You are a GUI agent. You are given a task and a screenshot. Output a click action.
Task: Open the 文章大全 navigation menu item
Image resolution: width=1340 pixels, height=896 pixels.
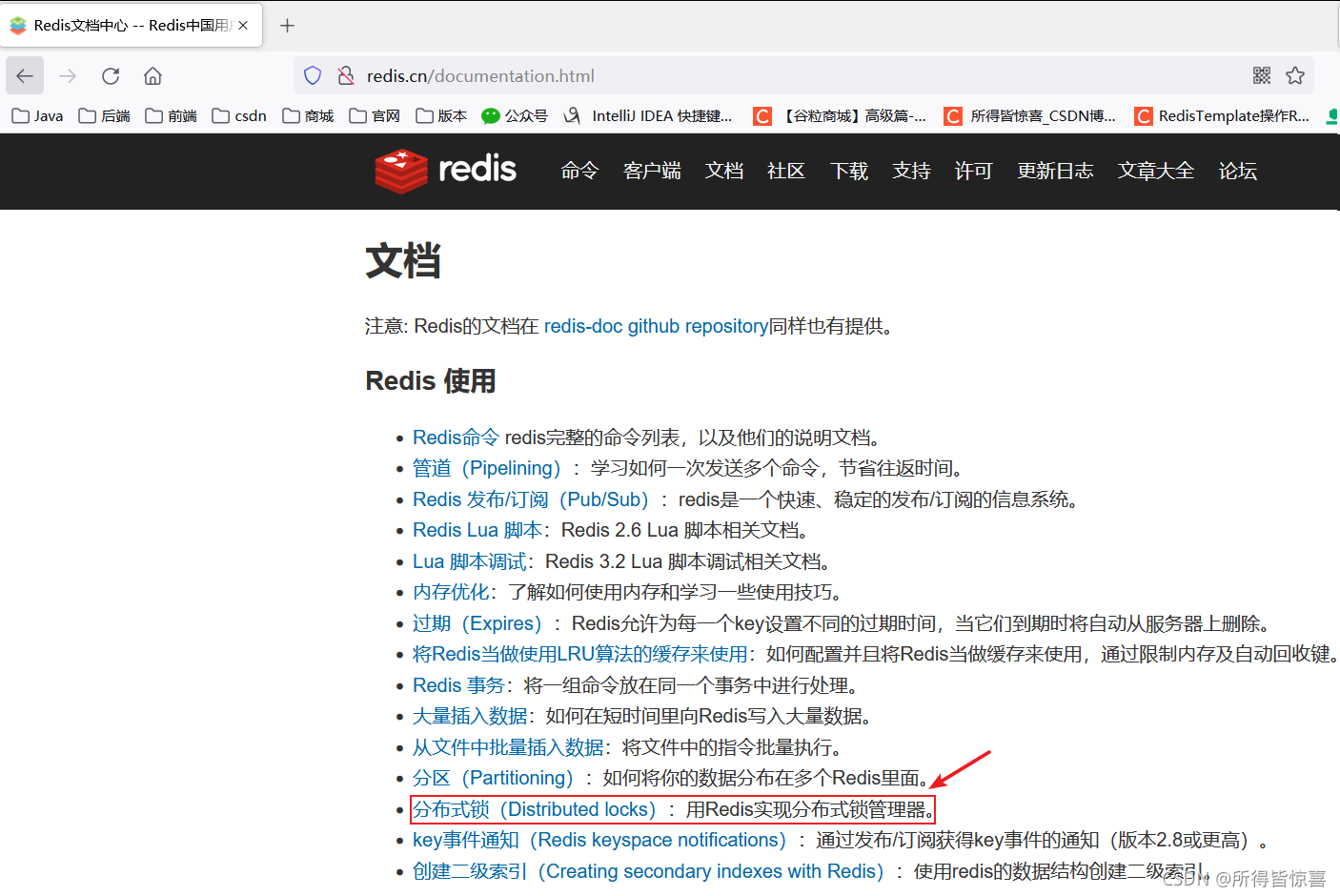[1156, 171]
